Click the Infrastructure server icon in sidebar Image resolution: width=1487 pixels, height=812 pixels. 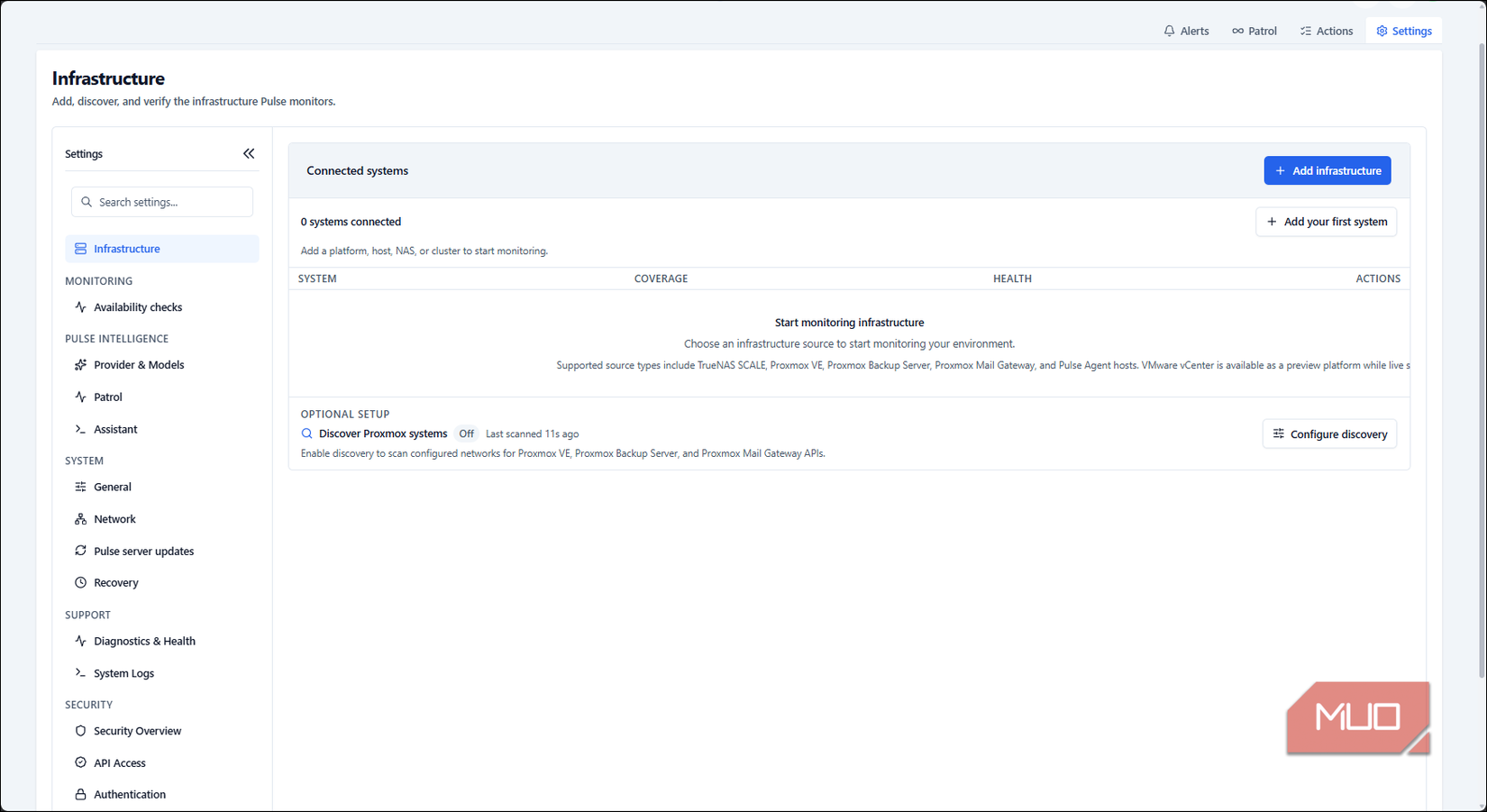[80, 249]
